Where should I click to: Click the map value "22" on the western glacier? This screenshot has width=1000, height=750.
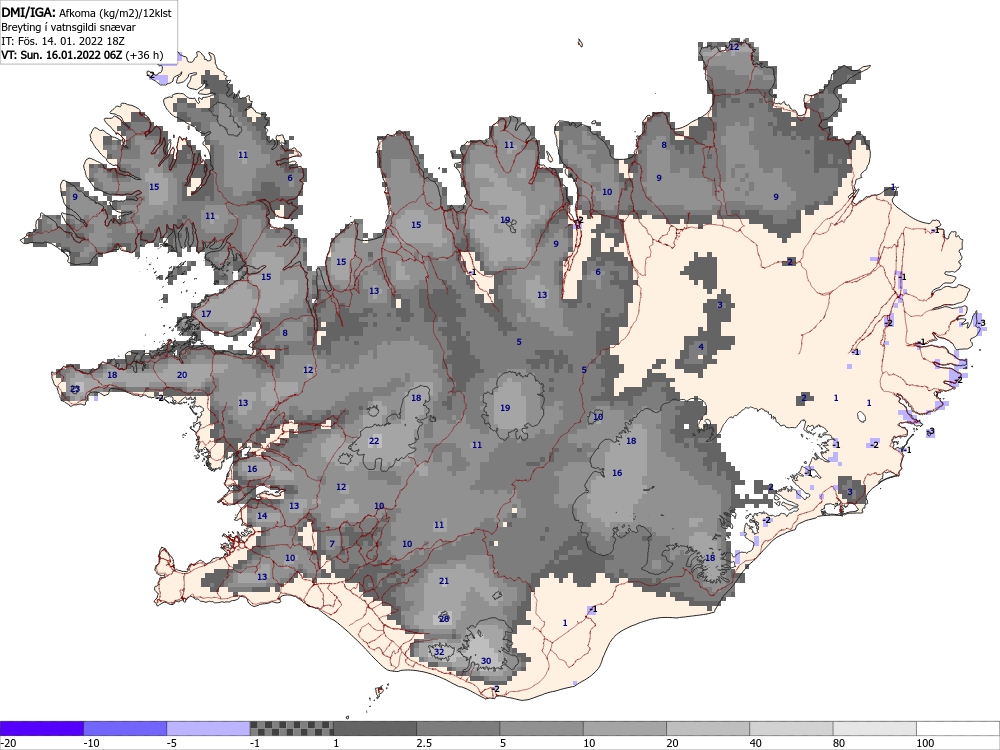click(x=374, y=441)
